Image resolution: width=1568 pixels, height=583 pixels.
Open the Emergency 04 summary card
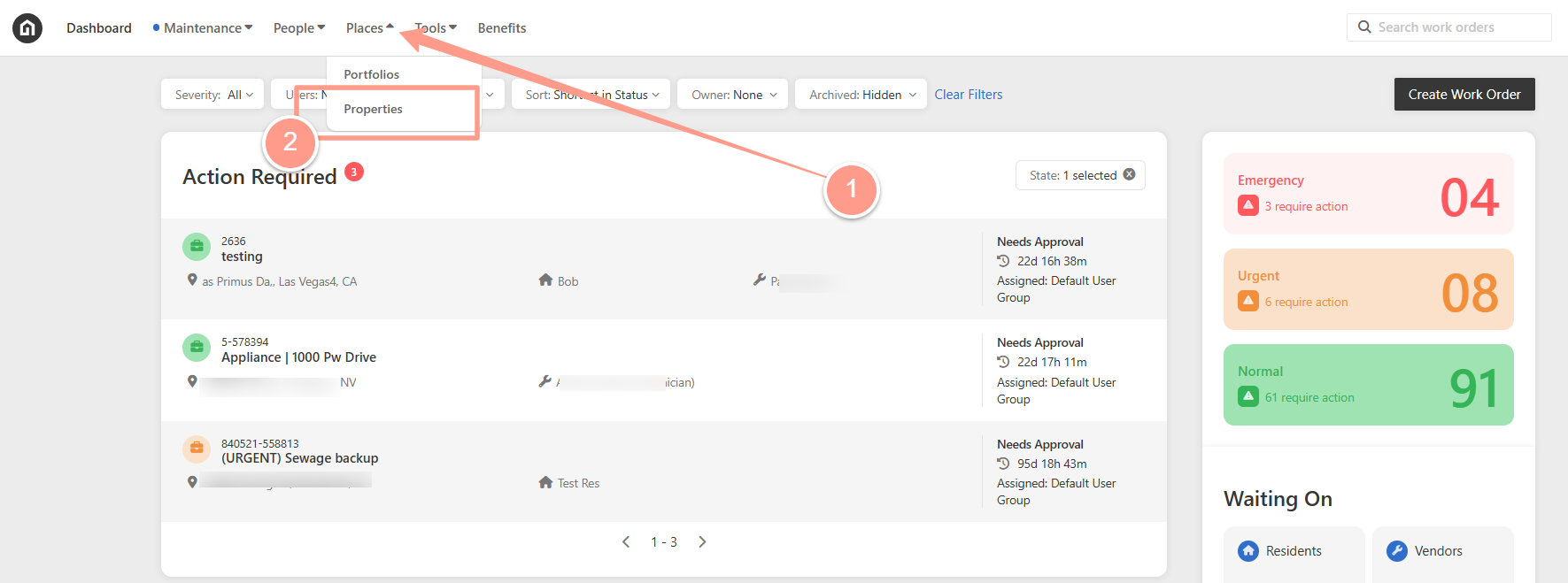(1369, 194)
